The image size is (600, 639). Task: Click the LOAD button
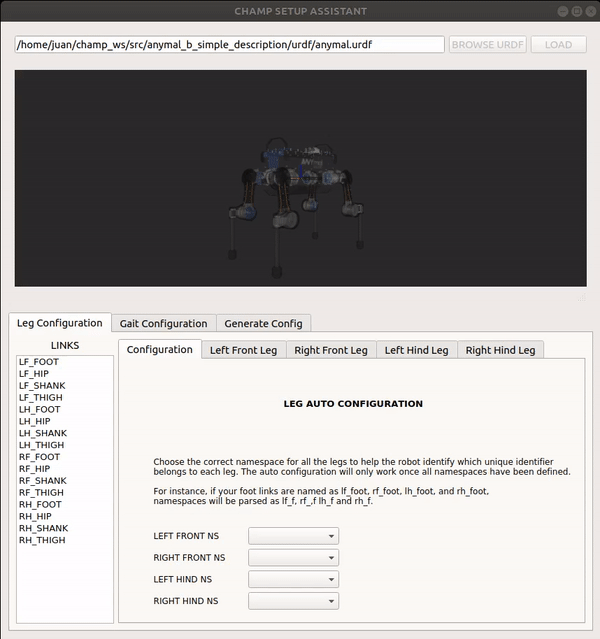click(558, 44)
